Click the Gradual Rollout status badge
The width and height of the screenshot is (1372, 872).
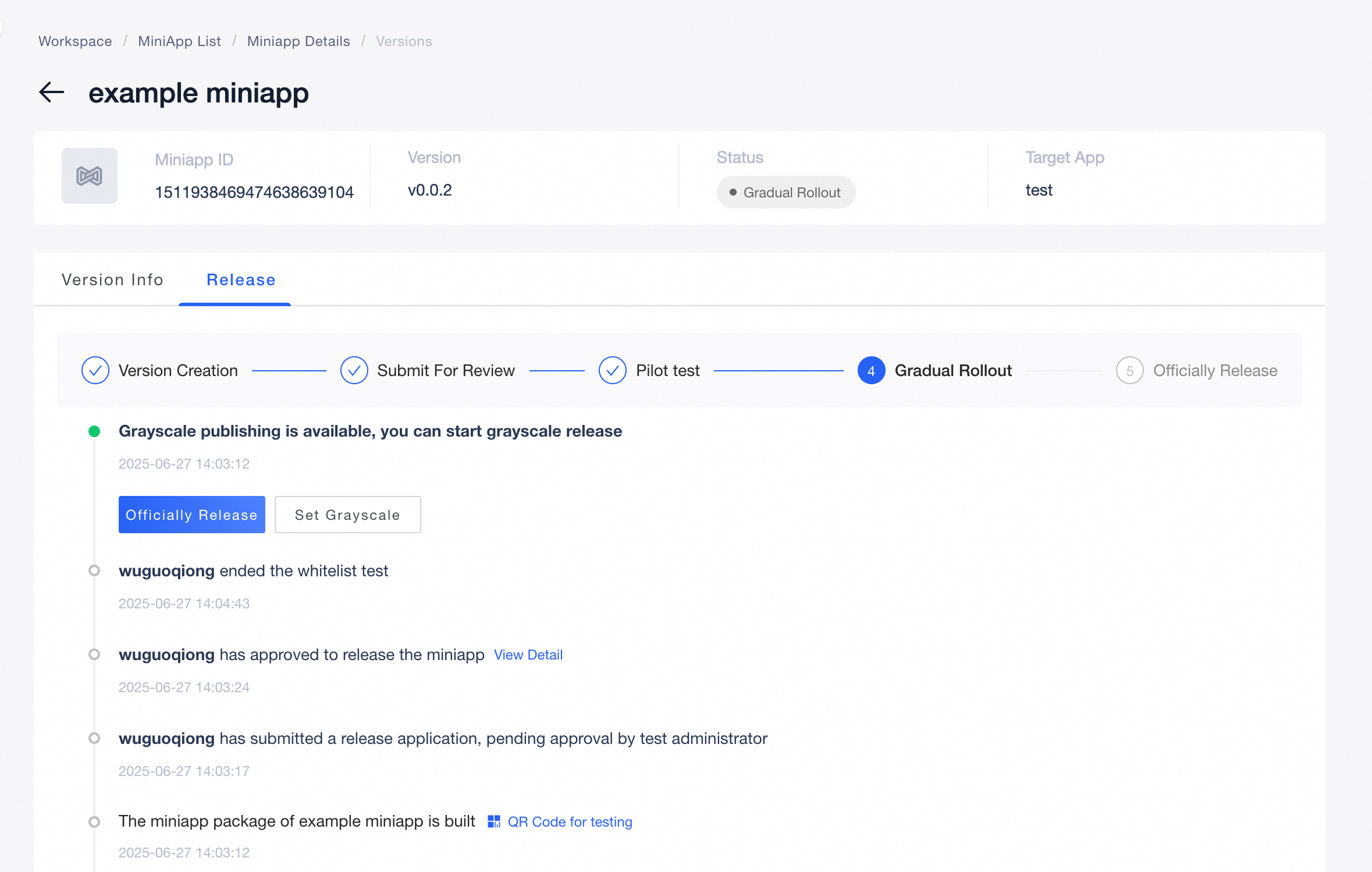(785, 192)
